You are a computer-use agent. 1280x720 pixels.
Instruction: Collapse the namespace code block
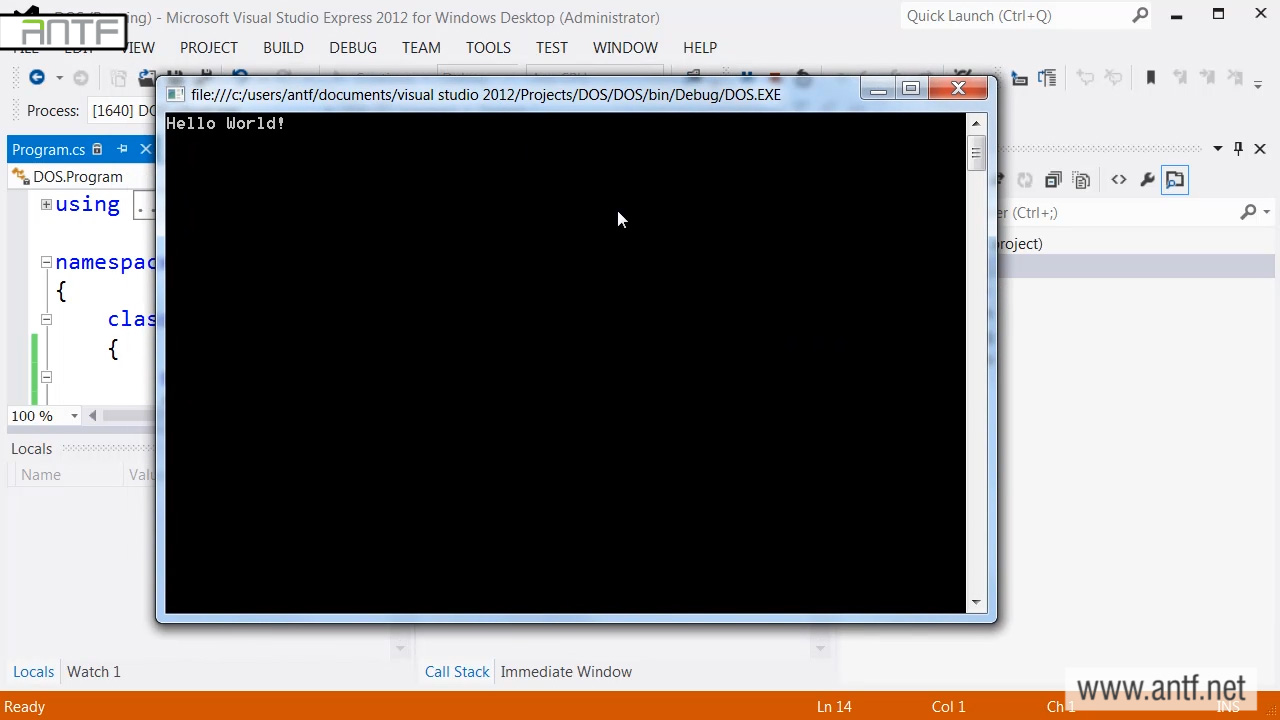[46, 262]
